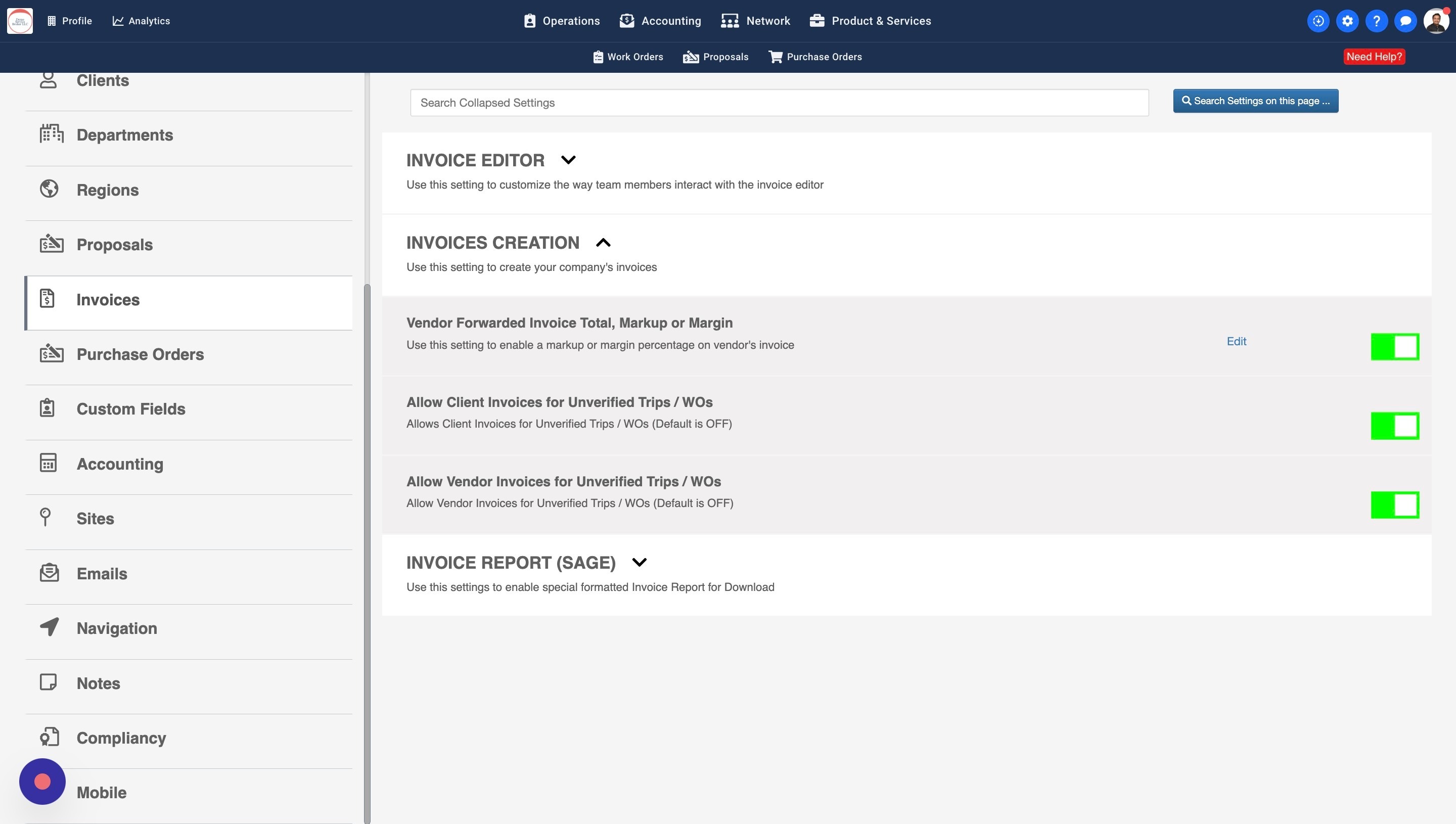1456x824 pixels.
Task: Click the Purchase Orders sidebar icon
Action: 52,353
